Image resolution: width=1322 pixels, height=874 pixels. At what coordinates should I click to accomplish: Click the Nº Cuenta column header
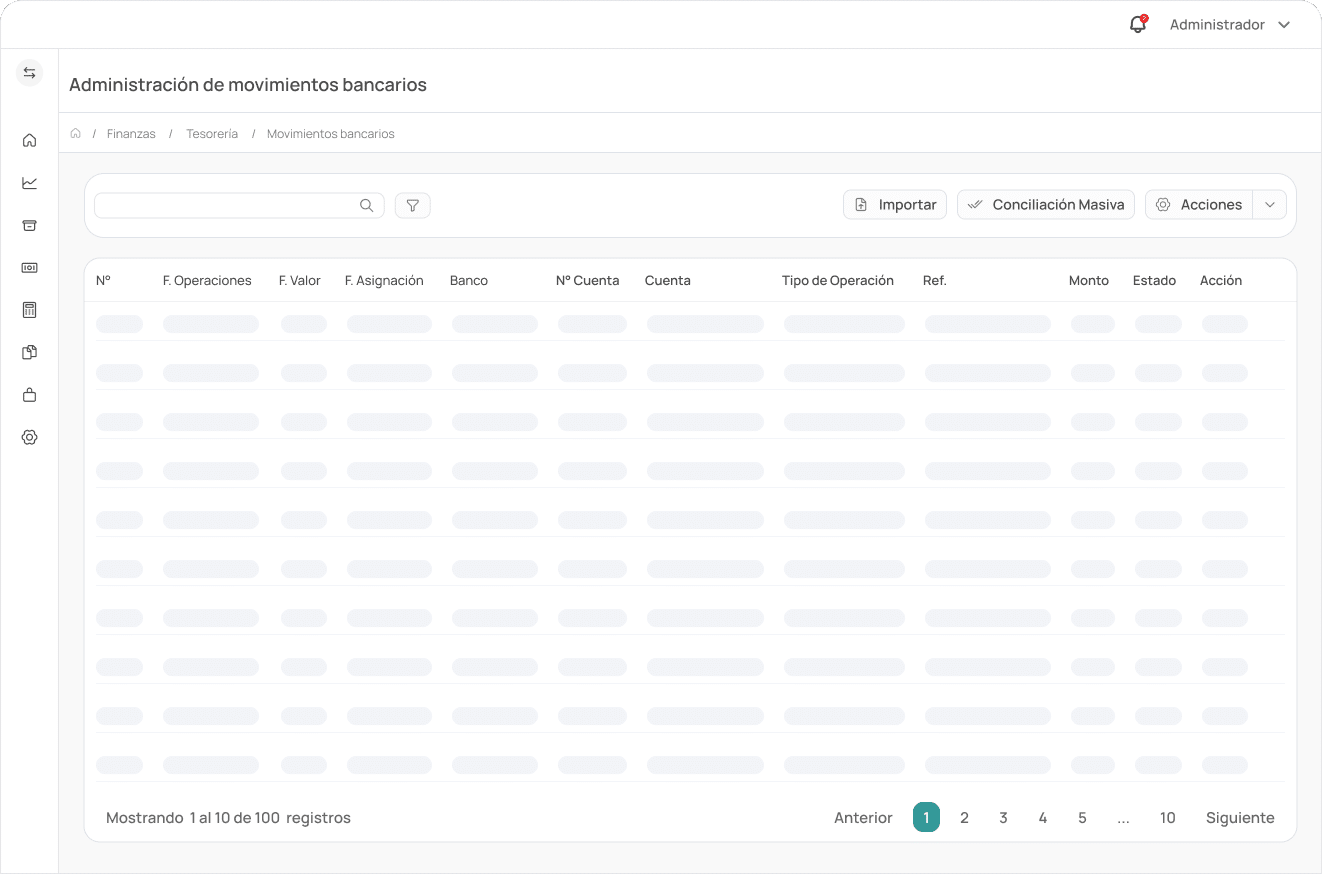(x=588, y=280)
